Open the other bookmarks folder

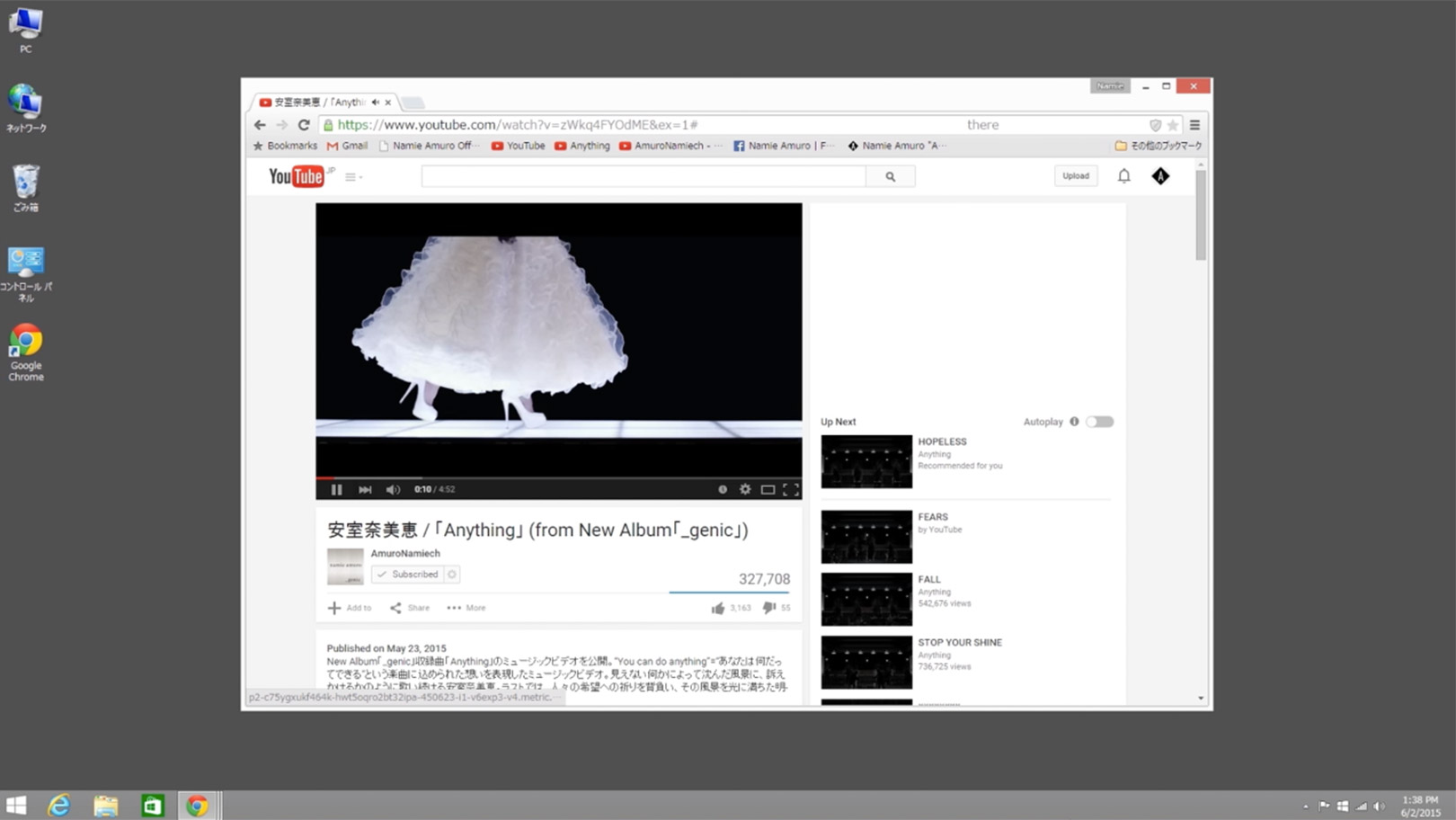pyautogui.click(x=1158, y=146)
